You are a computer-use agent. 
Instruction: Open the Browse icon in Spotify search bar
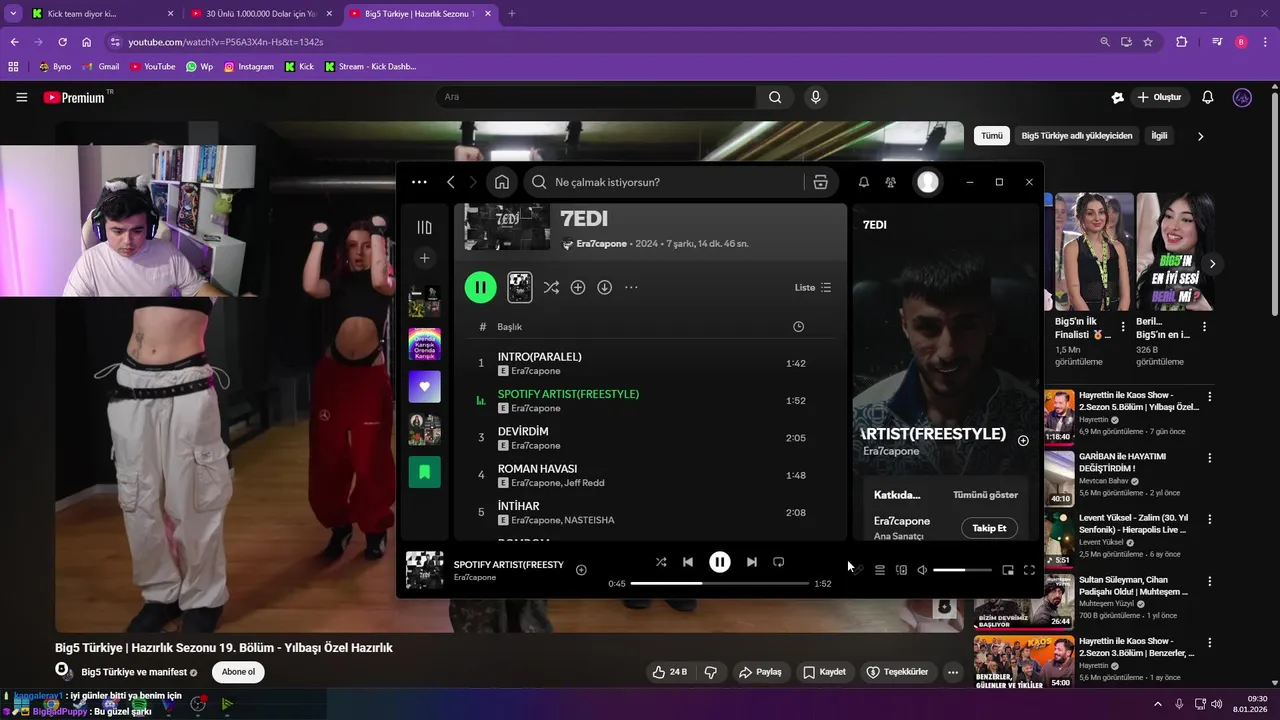coord(820,182)
